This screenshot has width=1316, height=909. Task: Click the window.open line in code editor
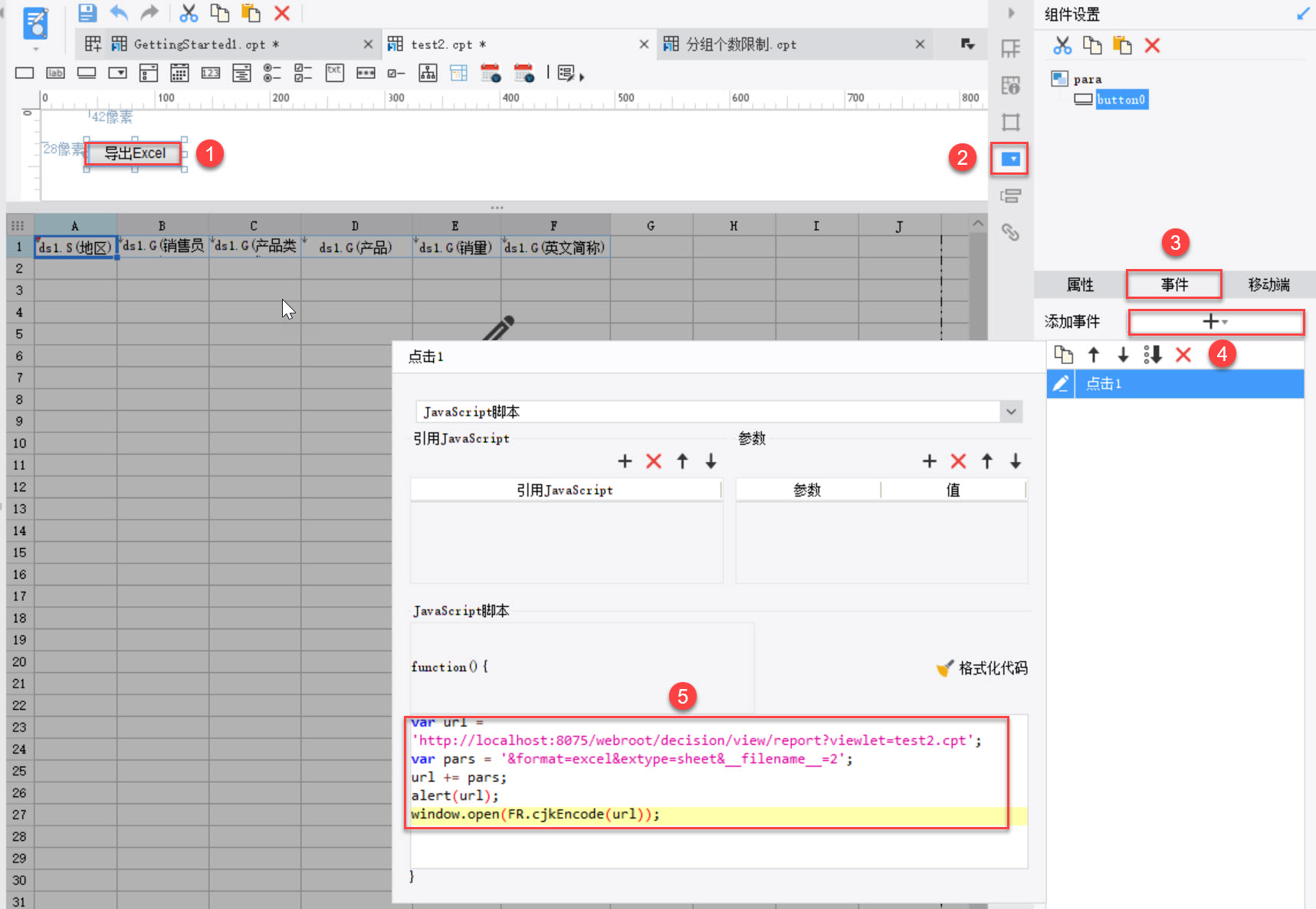(x=535, y=815)
